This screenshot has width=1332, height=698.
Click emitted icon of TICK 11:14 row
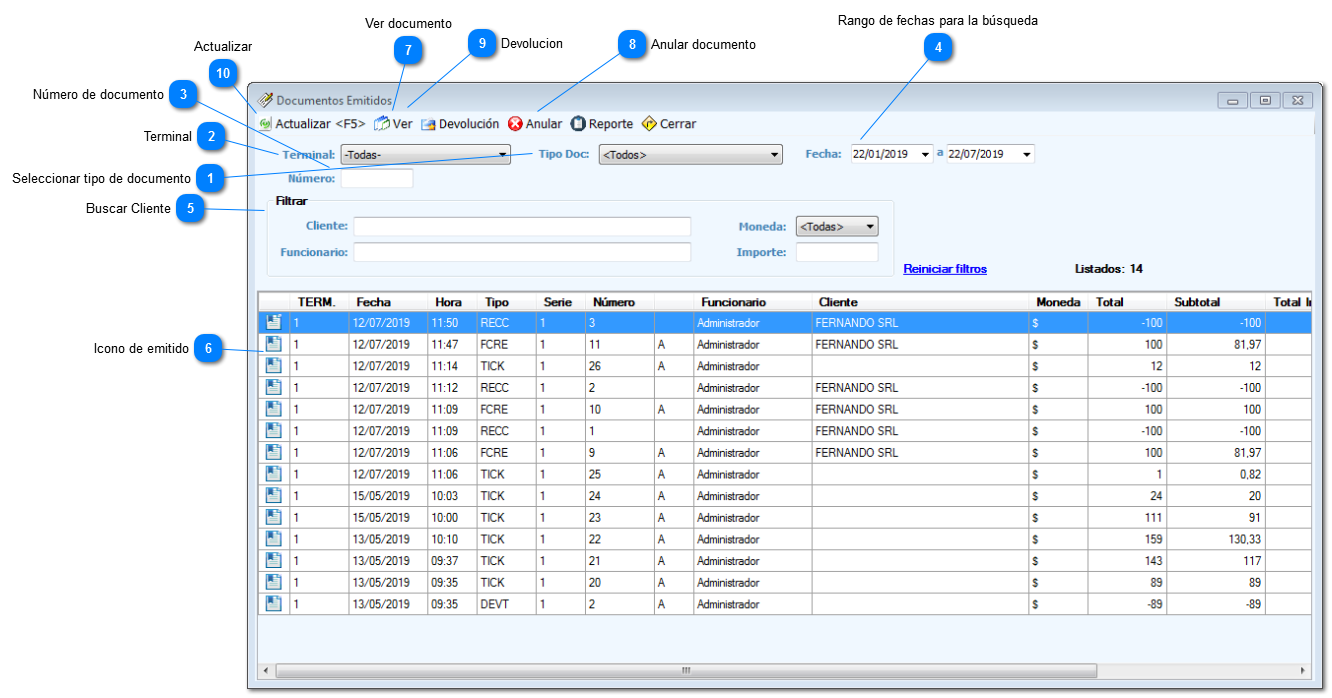tap(273, 366)
